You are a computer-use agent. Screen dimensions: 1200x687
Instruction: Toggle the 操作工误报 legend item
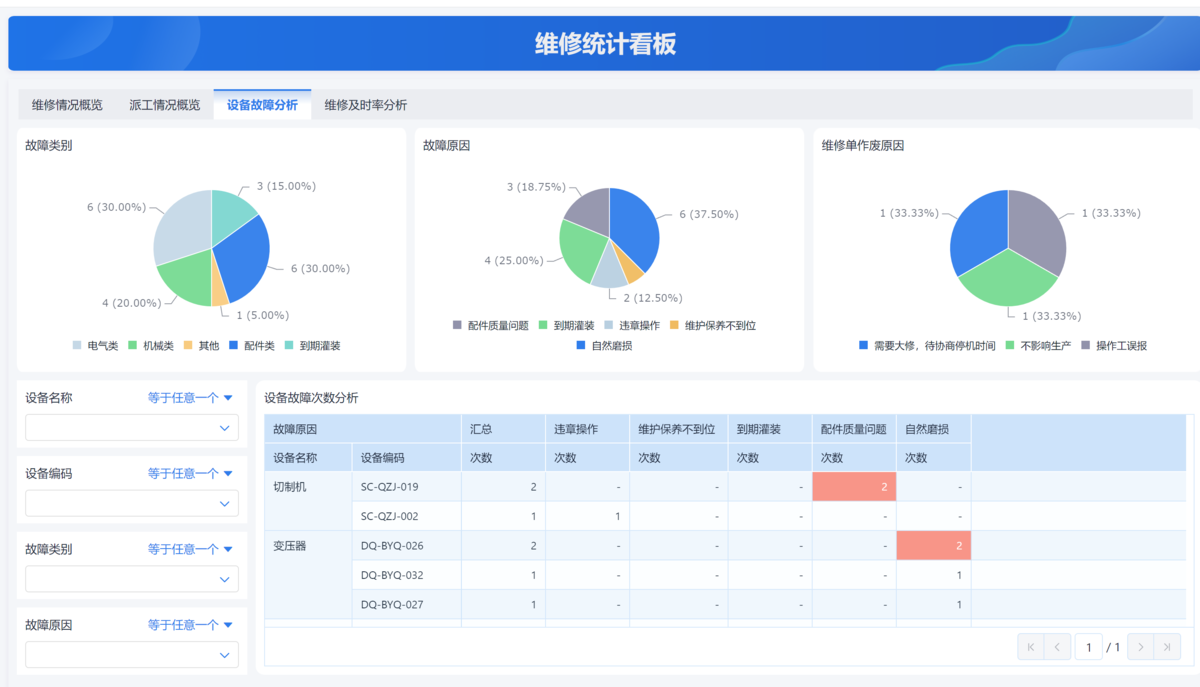[1113, 346]
